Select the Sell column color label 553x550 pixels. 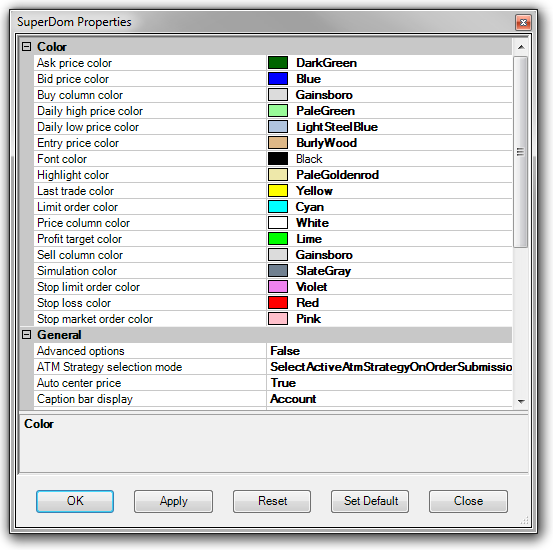click(x=80, y=255)
